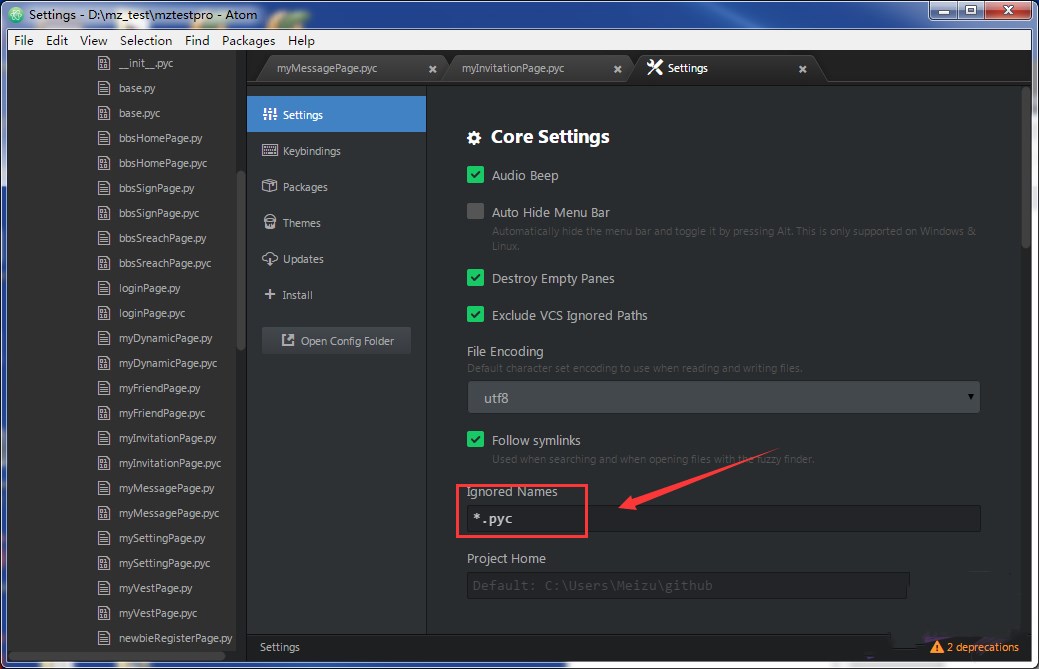This screenshot has width=1039, height=669.
Task: Toggle the Follow symlinks checkbox
Action: (x=476, y=440)
